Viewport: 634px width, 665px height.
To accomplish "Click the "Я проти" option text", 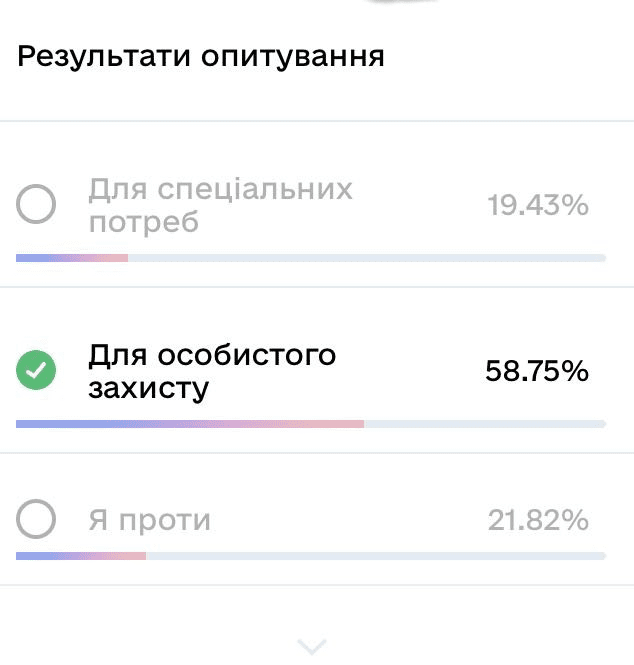I will (150, 520).
